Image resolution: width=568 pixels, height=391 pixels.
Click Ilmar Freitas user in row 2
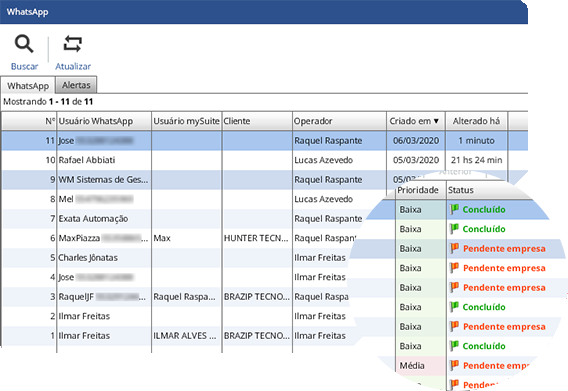(x=84, y=316)
